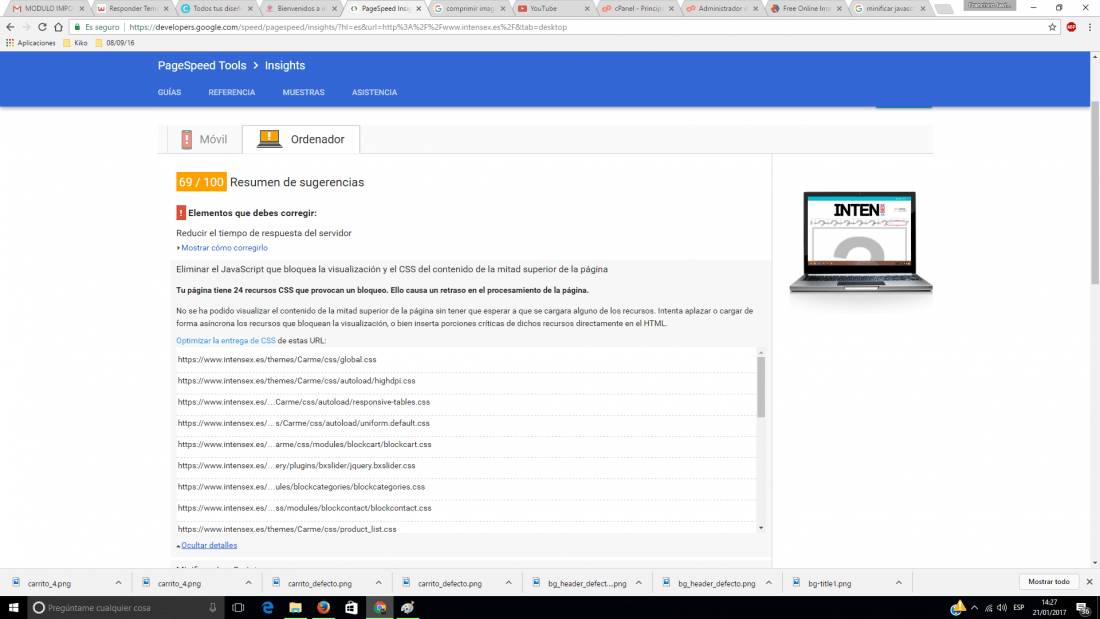This screenshot has width=1100, height=619.
Task: Collapse details with Ocultar detalles
Action: pyautogui.click(x=208, y=545)
